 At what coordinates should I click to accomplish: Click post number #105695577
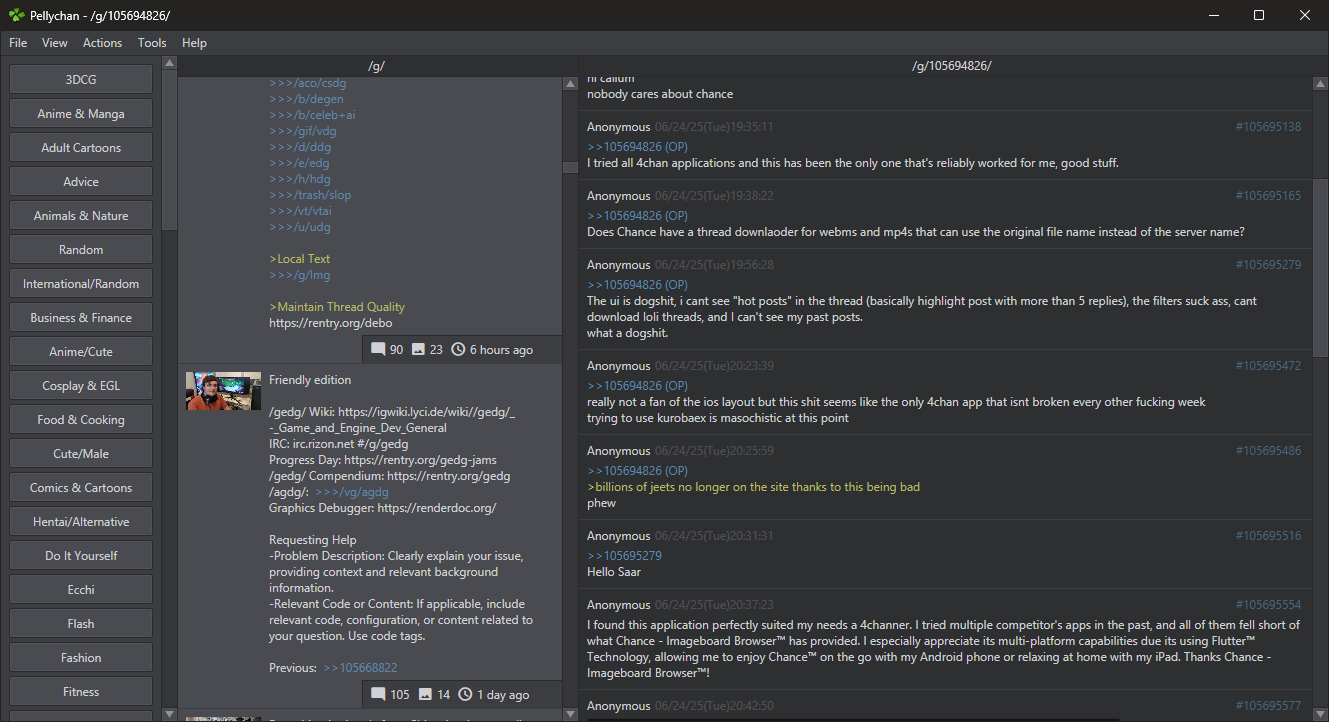1268,706
